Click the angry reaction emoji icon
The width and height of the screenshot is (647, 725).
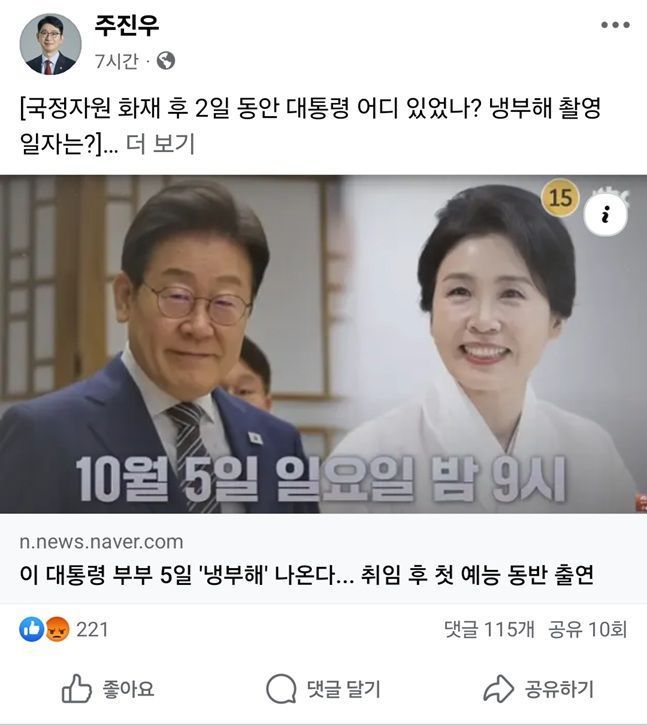(x=57, y=629)
